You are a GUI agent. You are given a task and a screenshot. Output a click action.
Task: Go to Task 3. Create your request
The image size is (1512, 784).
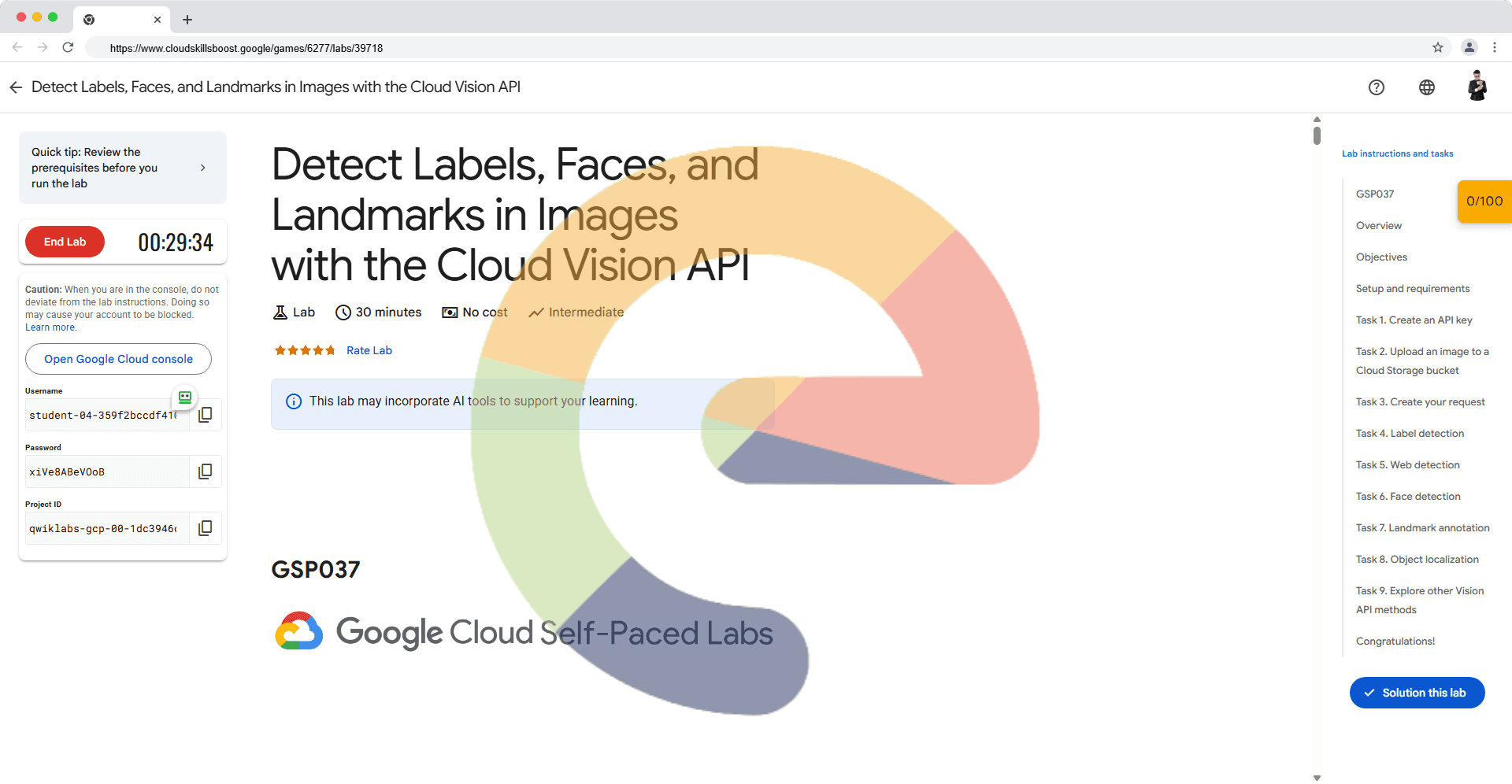(1421, 401)
